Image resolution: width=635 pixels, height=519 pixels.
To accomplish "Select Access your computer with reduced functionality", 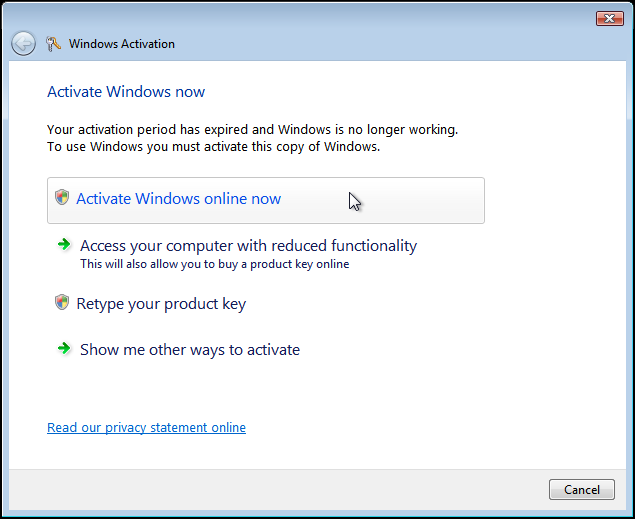I will (x=248, y=246).
